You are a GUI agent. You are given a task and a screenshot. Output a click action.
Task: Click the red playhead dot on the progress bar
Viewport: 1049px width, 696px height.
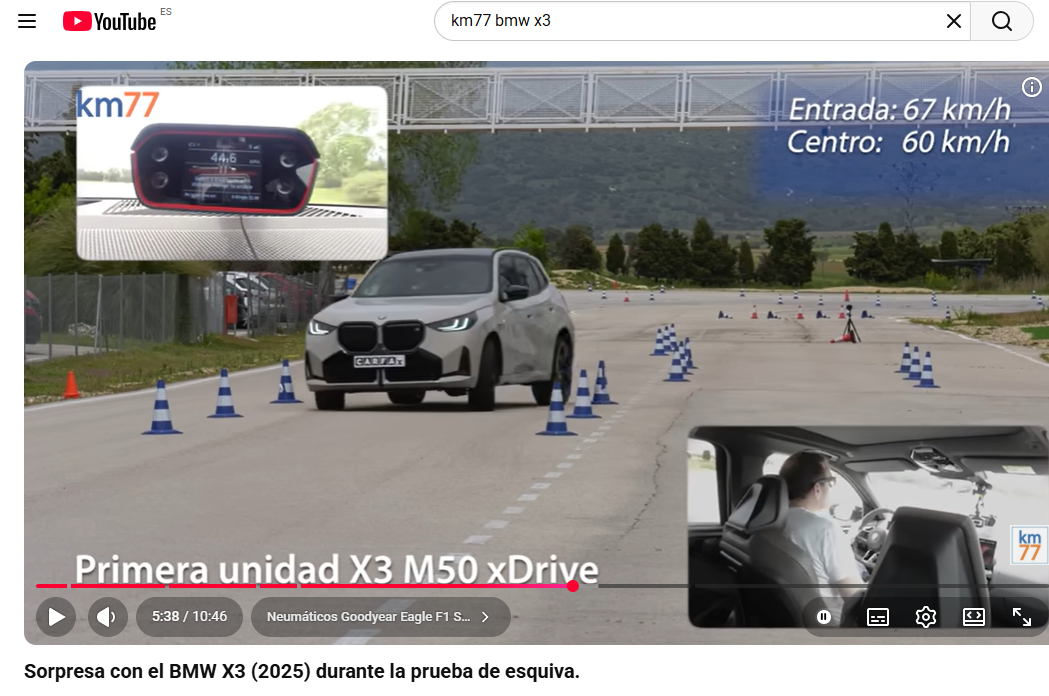tap(572, 588)
